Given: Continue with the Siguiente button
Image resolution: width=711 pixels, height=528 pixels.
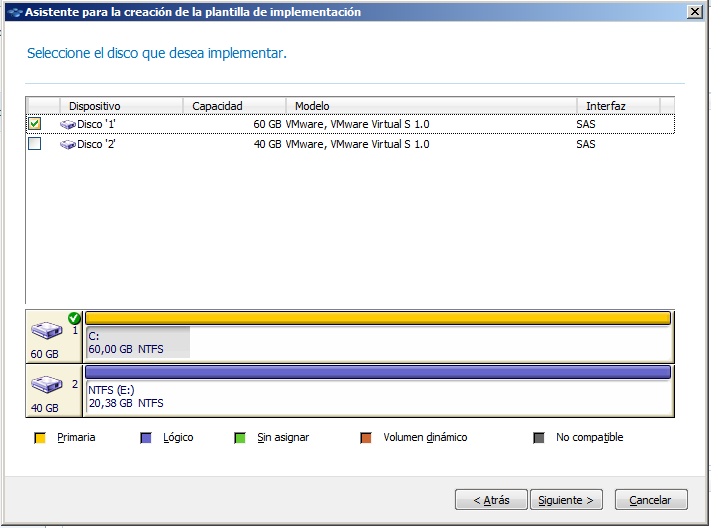Looking at the screenshot, I should 566,500.
